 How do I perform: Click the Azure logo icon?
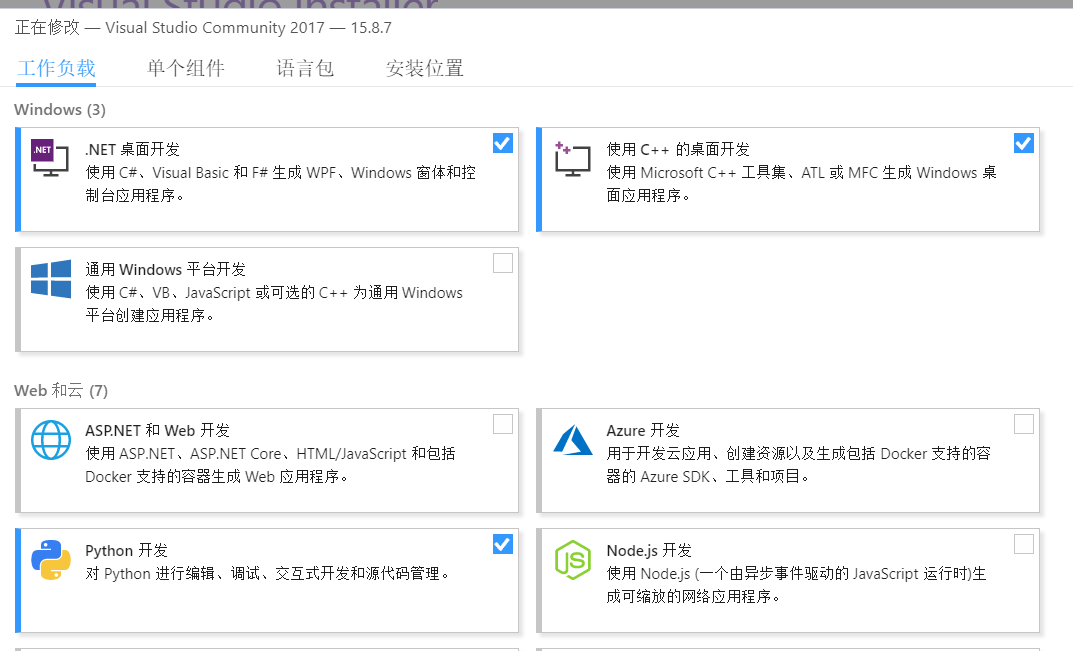click(x=573, y=440)
